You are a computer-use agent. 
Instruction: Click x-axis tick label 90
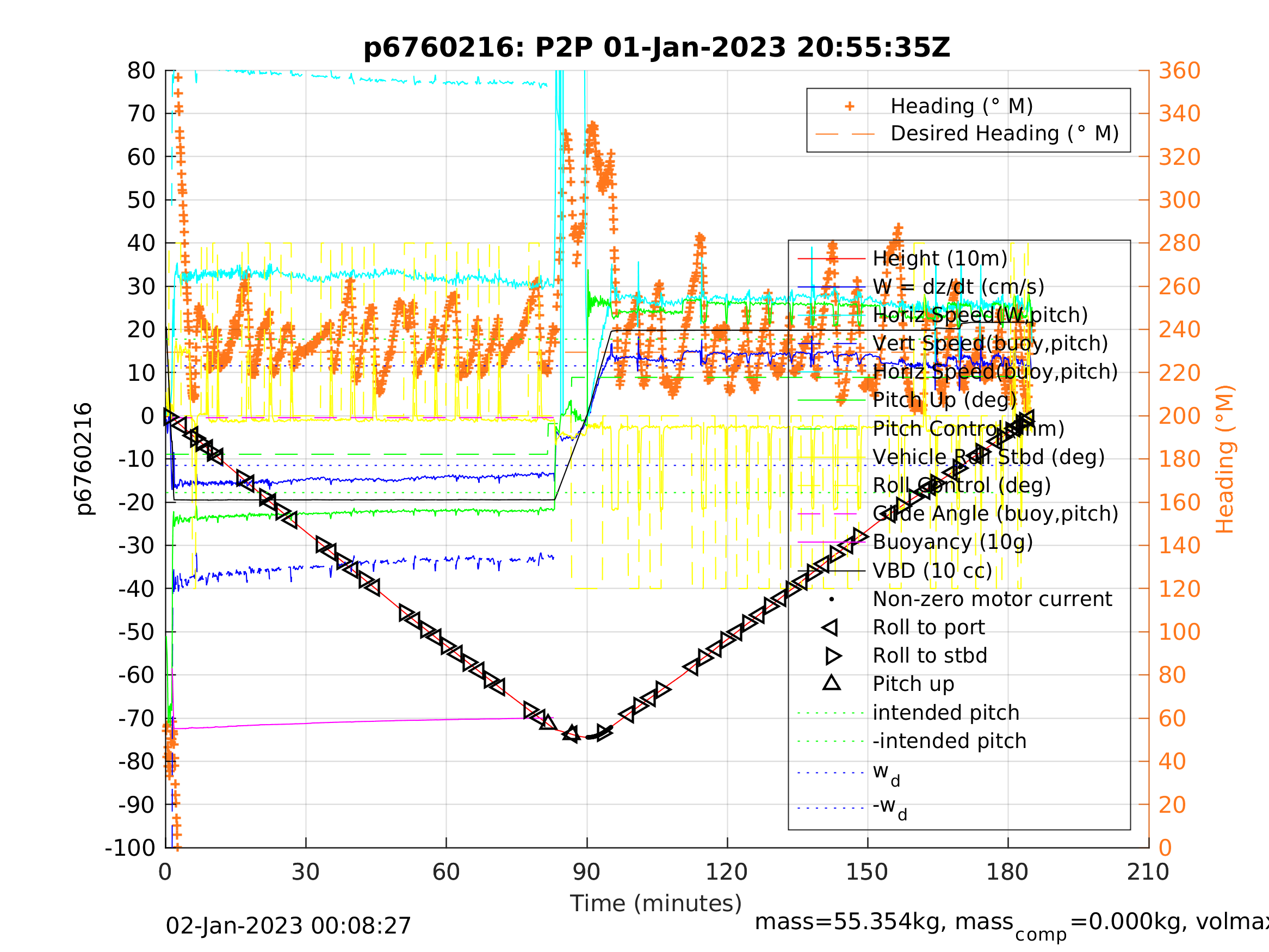pos(586,871)
